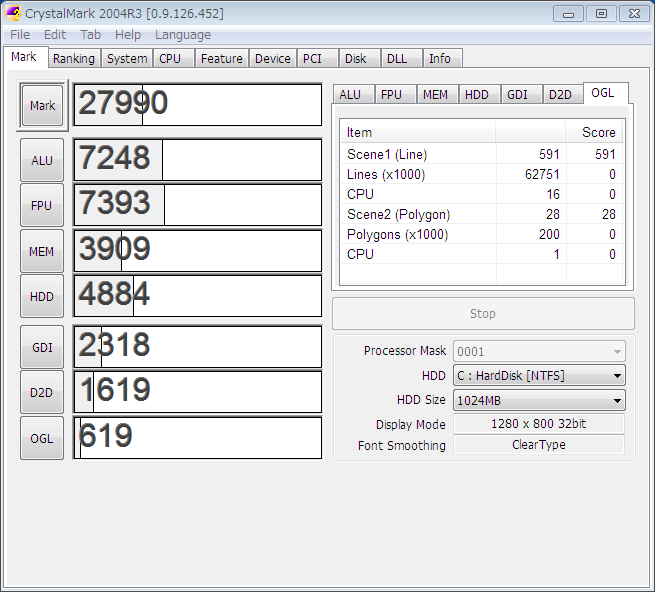Viewport: 655px width, 592px height.
Task: Run the D2D benchmark button
Action: [42, 392]
